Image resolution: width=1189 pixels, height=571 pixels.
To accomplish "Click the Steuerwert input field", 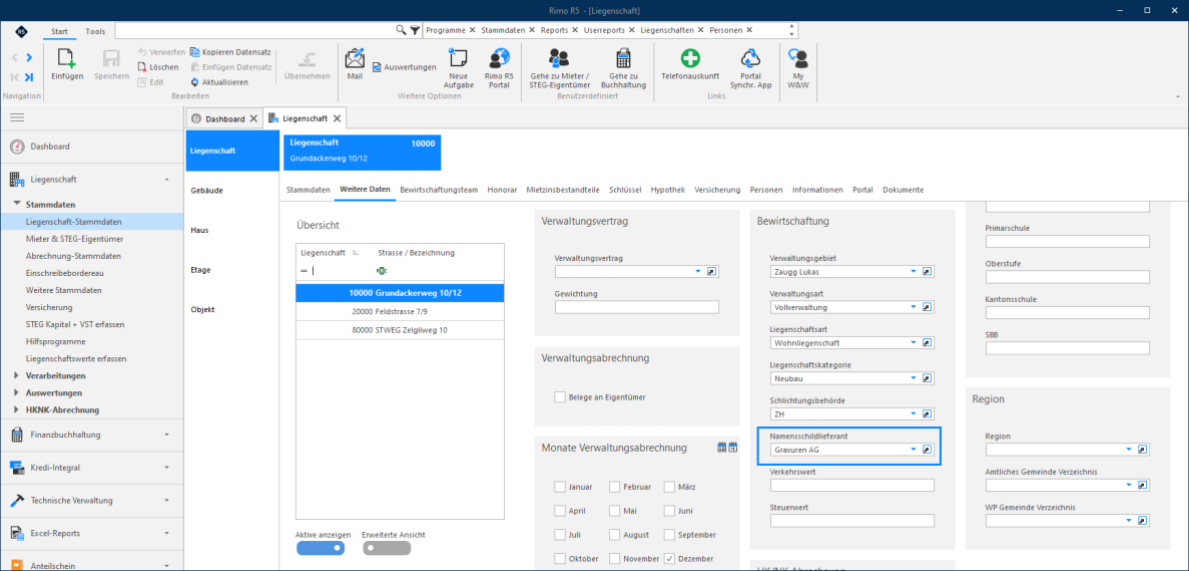I will [852, 521].
